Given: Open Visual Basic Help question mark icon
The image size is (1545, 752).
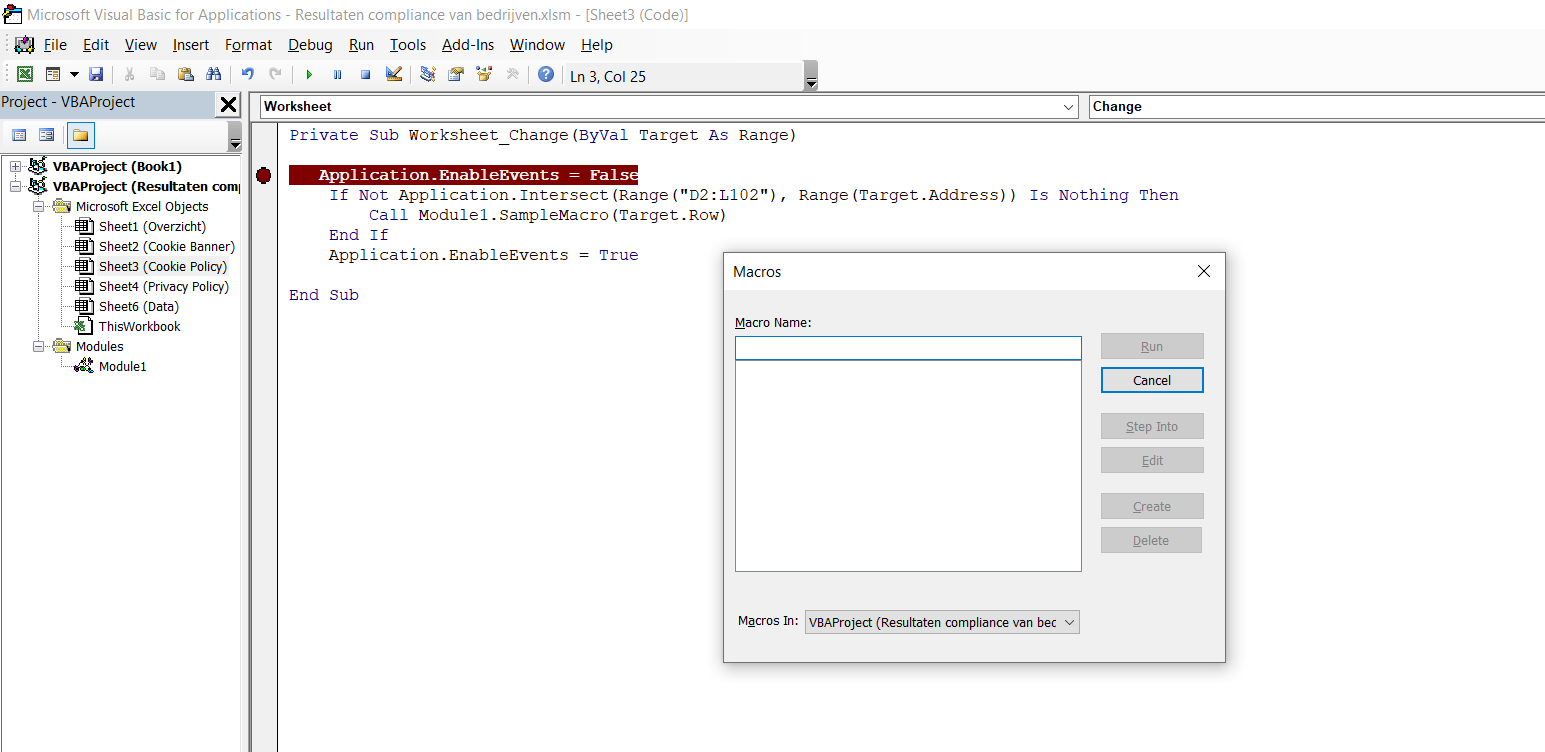Looking at the screenshot, I should point(546,75).
